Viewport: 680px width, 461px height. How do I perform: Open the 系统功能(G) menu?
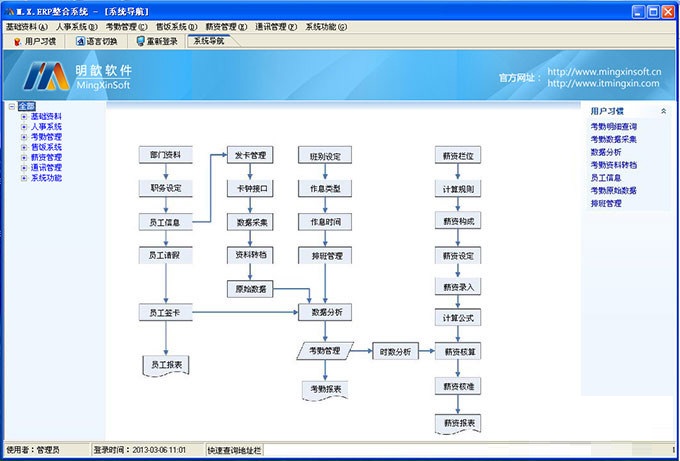(326, 27)
